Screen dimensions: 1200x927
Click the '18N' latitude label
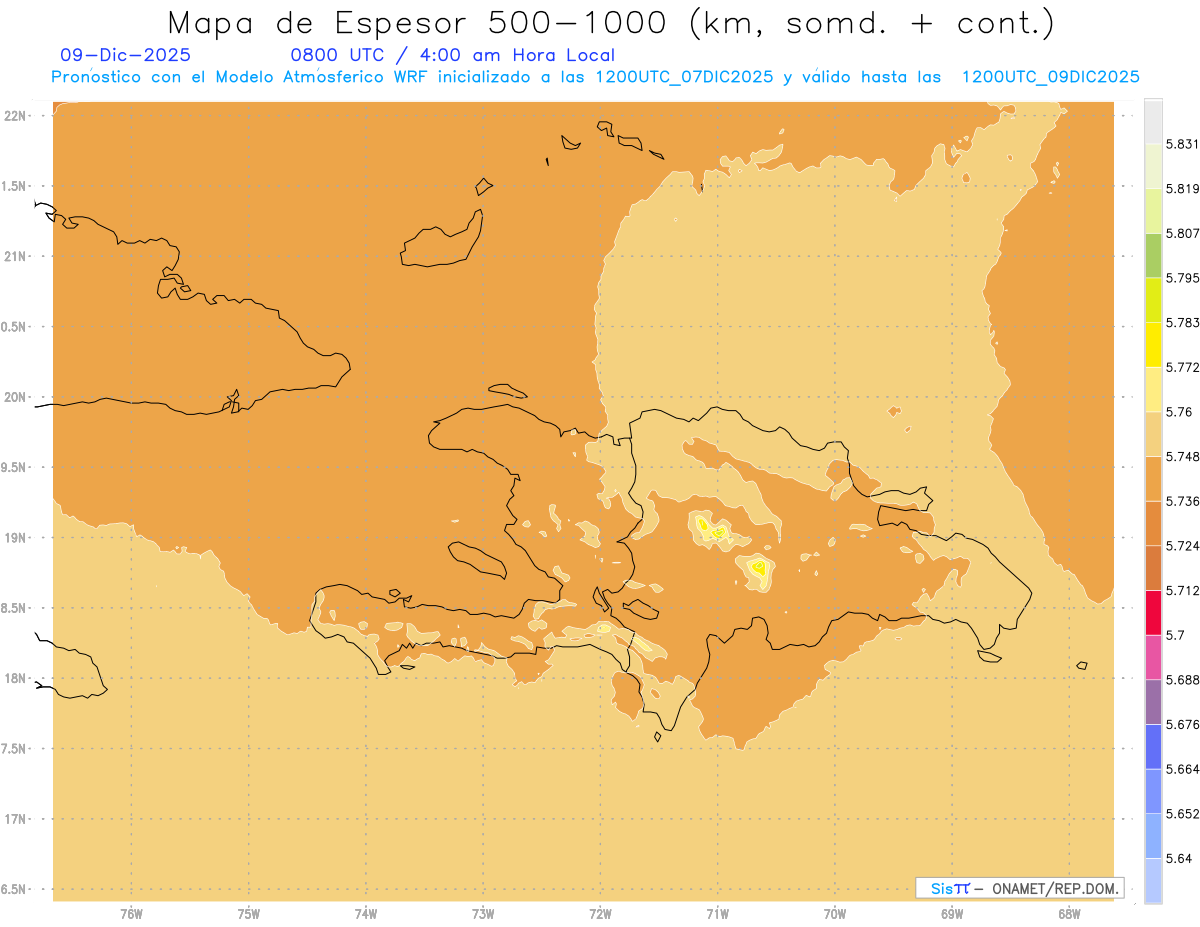(x=17, y=679)
